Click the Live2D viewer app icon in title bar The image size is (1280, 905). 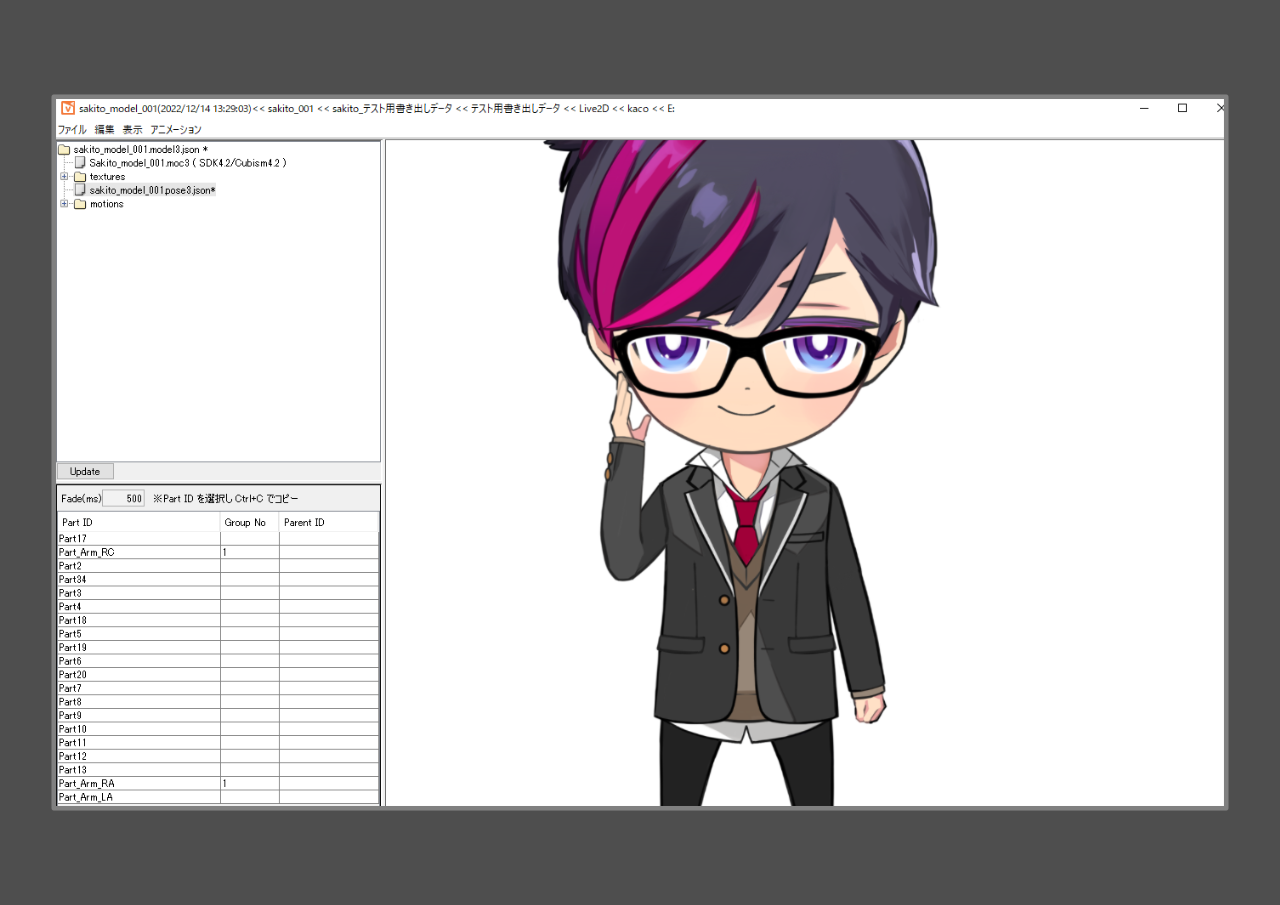(67, 108)
